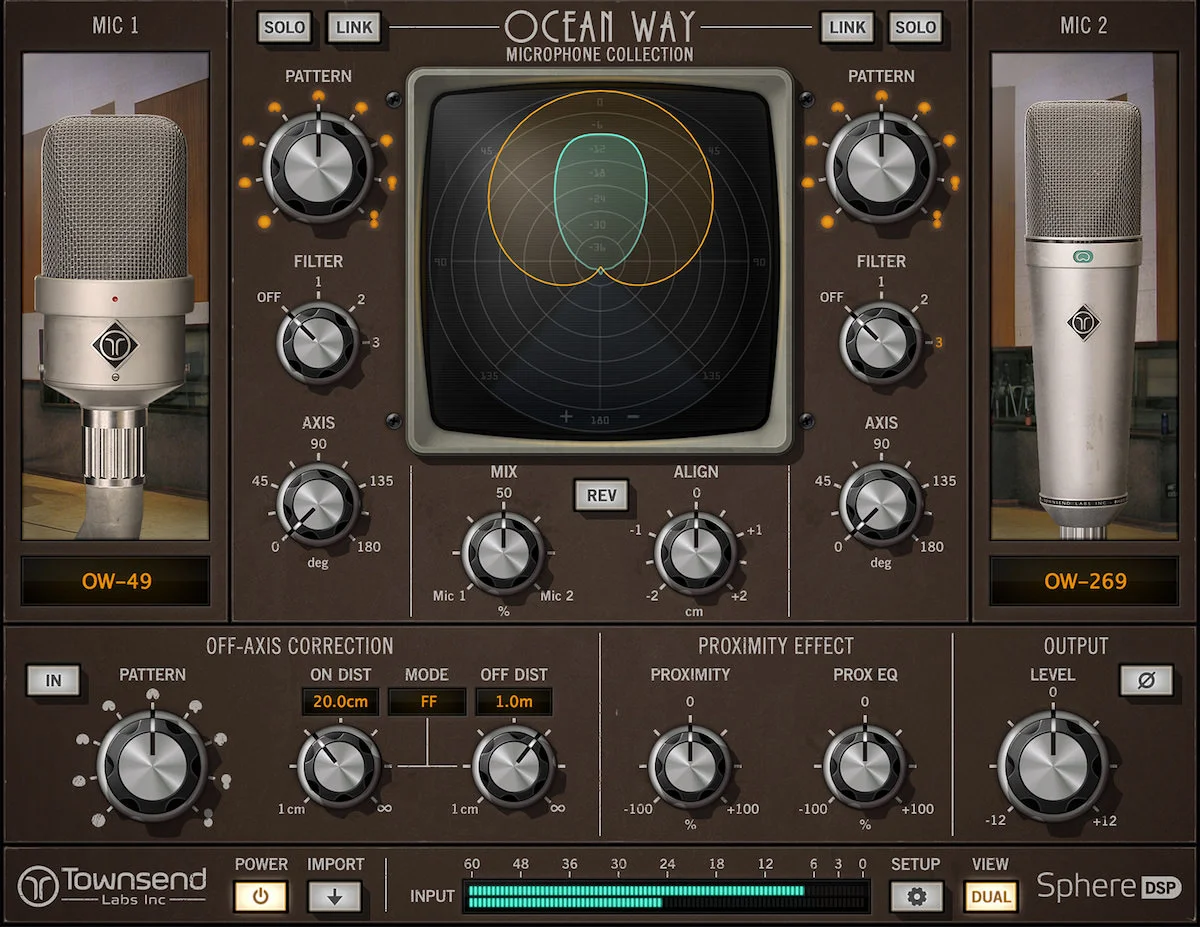The height and width of the screenshot is (927, 1200).
Task: Click the Mic 1 PATTERN knob
Action: pos(318,167)
